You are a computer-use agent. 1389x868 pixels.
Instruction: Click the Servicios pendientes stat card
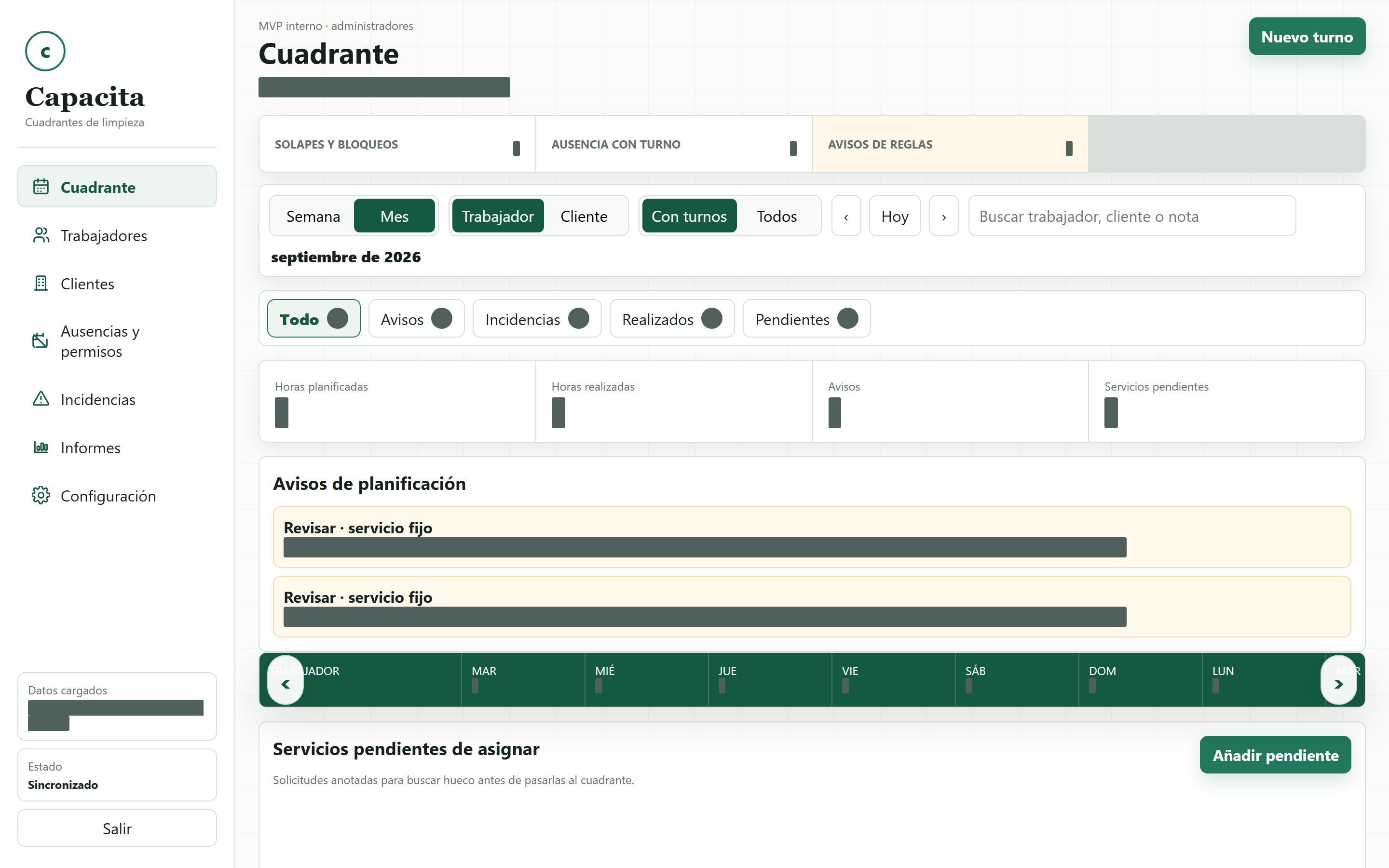pyautogui.click(x=1226, y=401)
